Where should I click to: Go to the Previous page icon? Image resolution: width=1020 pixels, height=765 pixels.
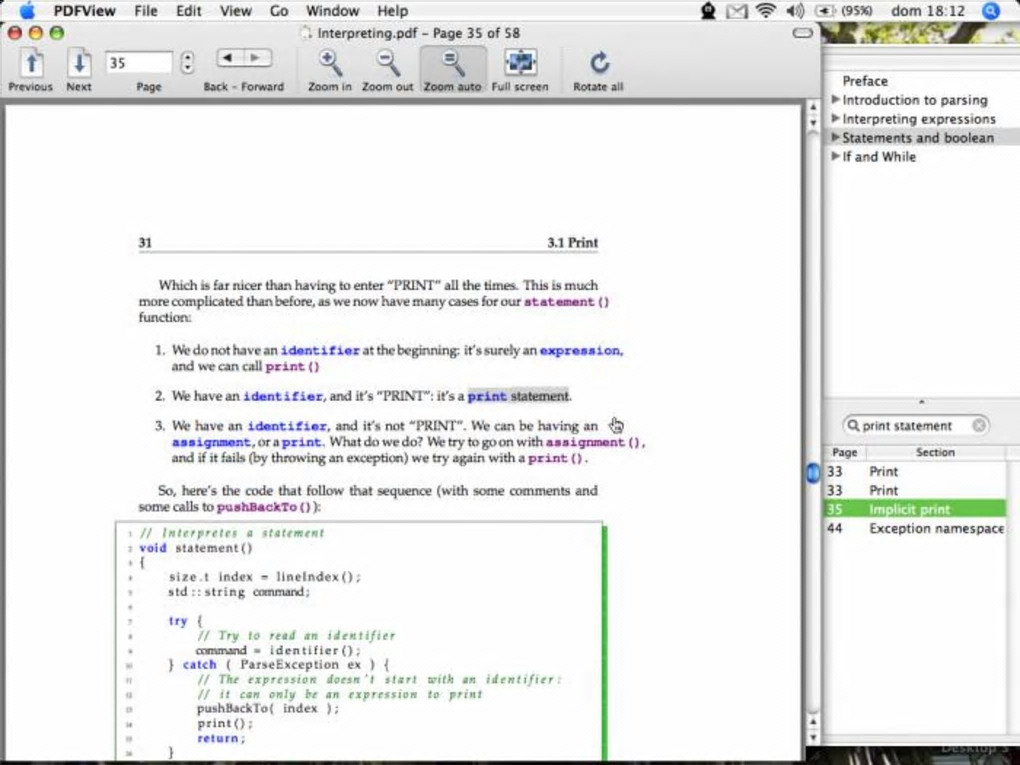[31, 64]
